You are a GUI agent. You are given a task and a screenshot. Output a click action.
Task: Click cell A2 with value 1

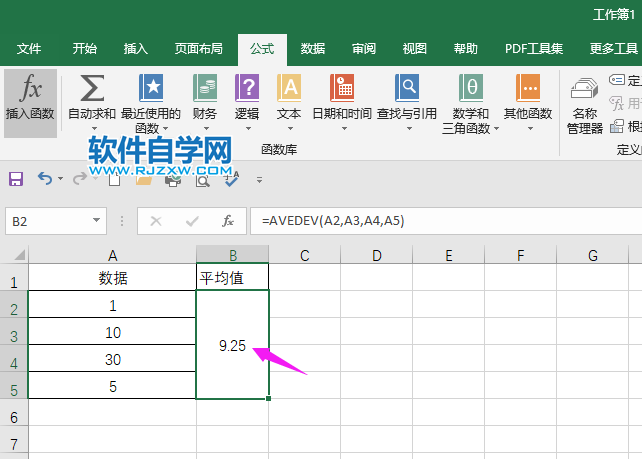[x=113, y=305]
